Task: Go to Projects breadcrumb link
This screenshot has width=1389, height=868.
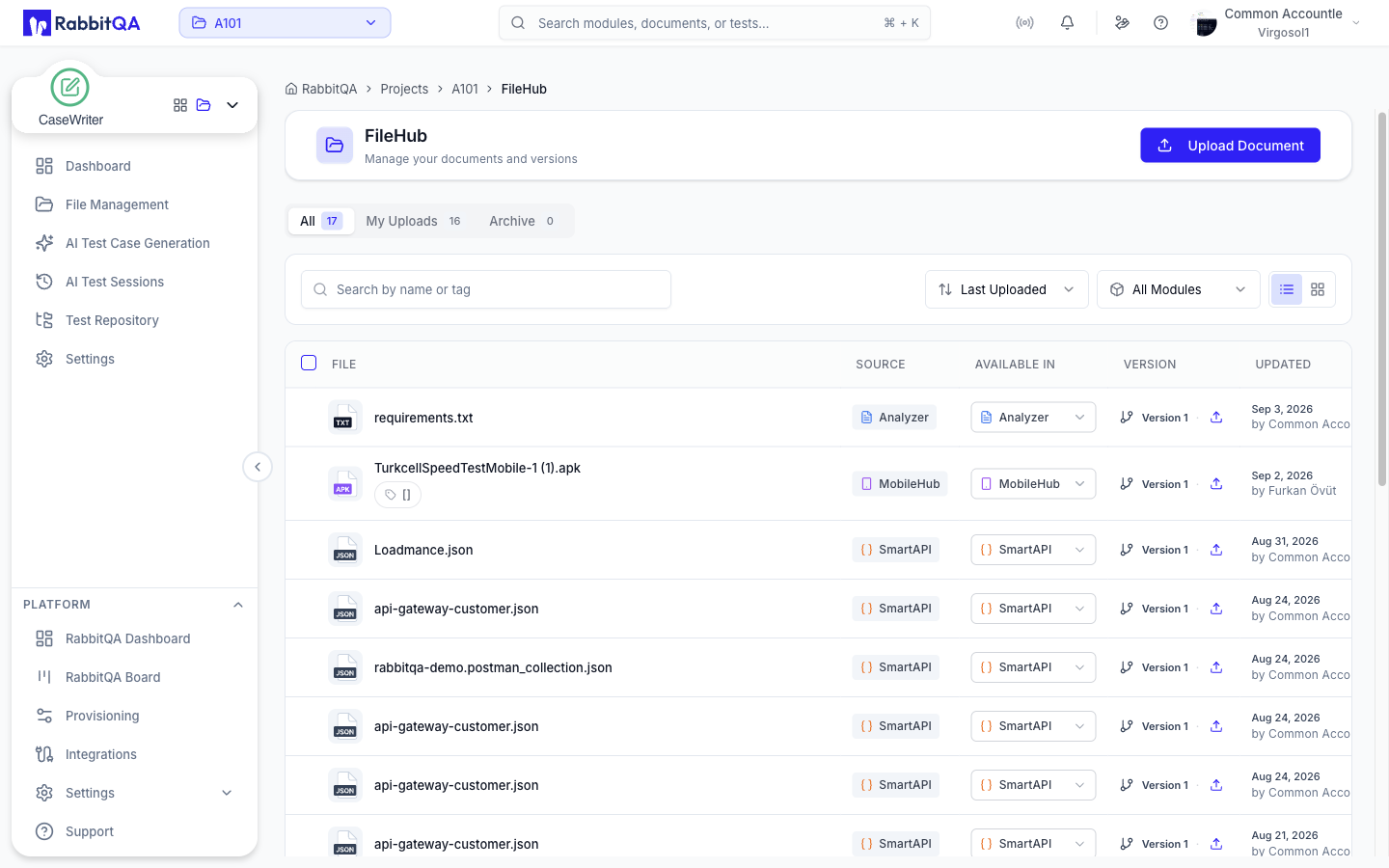Action: click(404, 89)
